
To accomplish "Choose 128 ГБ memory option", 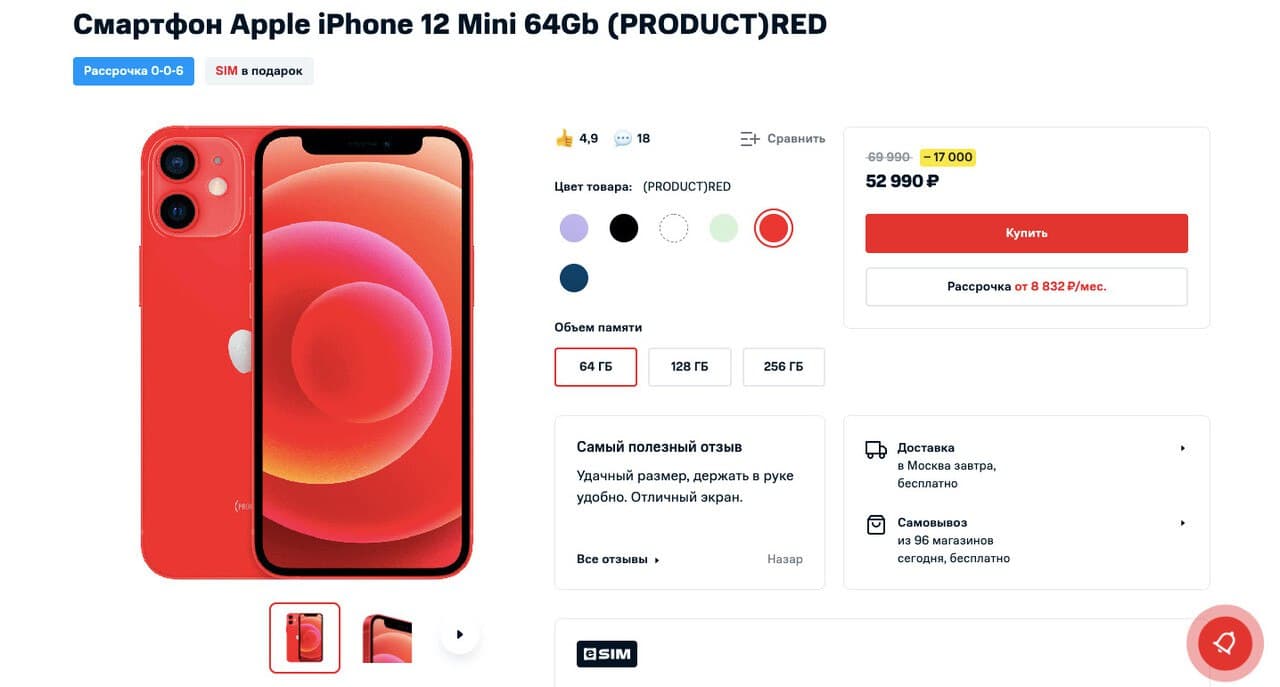I will pos(690,367).
